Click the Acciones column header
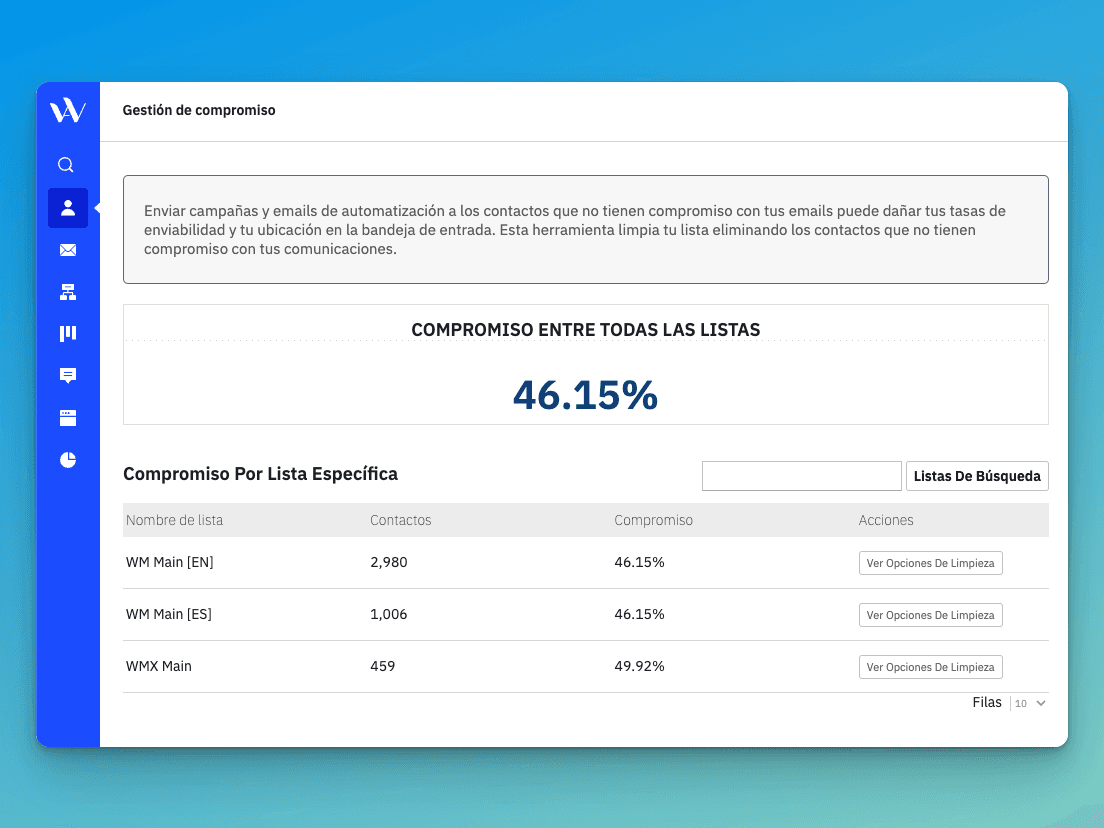The width and height of the screenshot is (1104, 828). 886,520
